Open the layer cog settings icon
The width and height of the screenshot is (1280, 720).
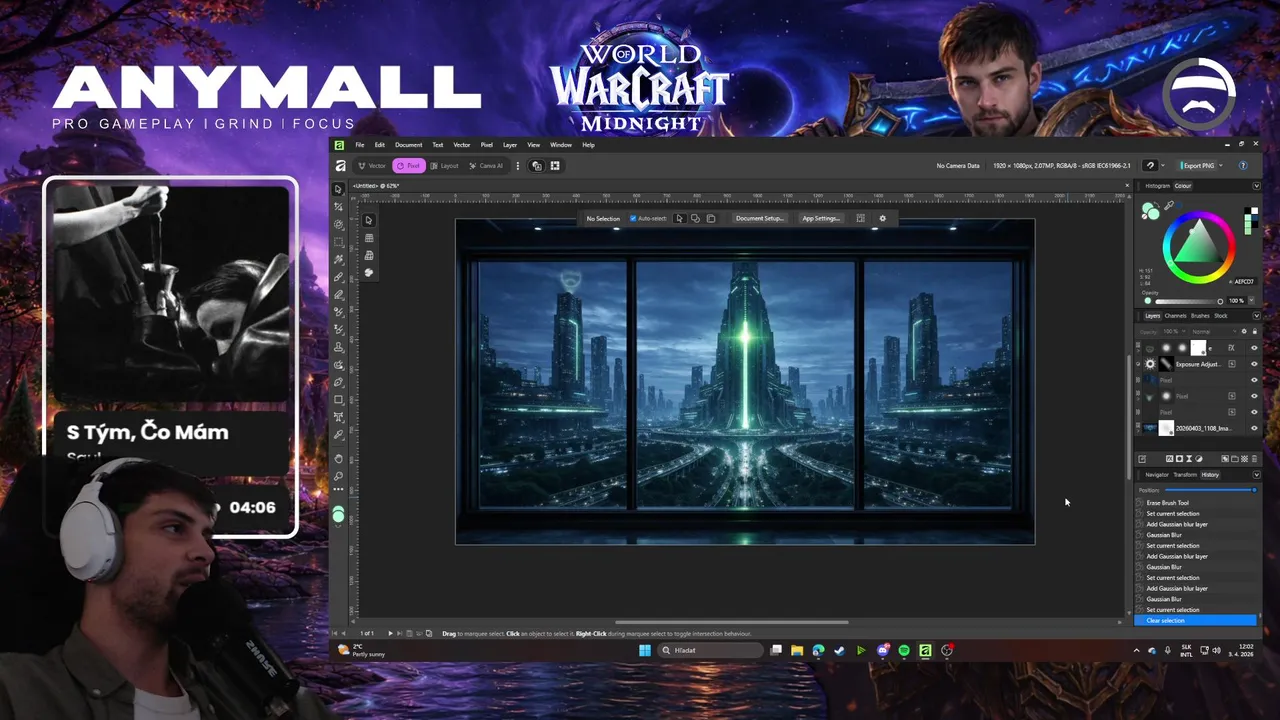click(1244, 331)
